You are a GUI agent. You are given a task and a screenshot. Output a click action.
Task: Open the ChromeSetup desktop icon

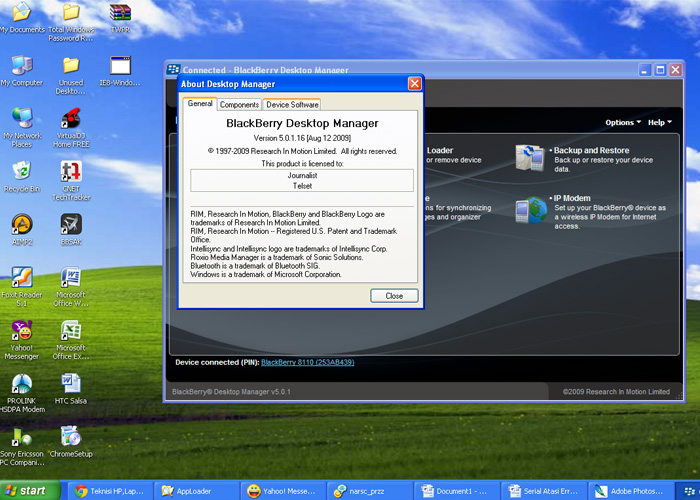pos(71,436)
